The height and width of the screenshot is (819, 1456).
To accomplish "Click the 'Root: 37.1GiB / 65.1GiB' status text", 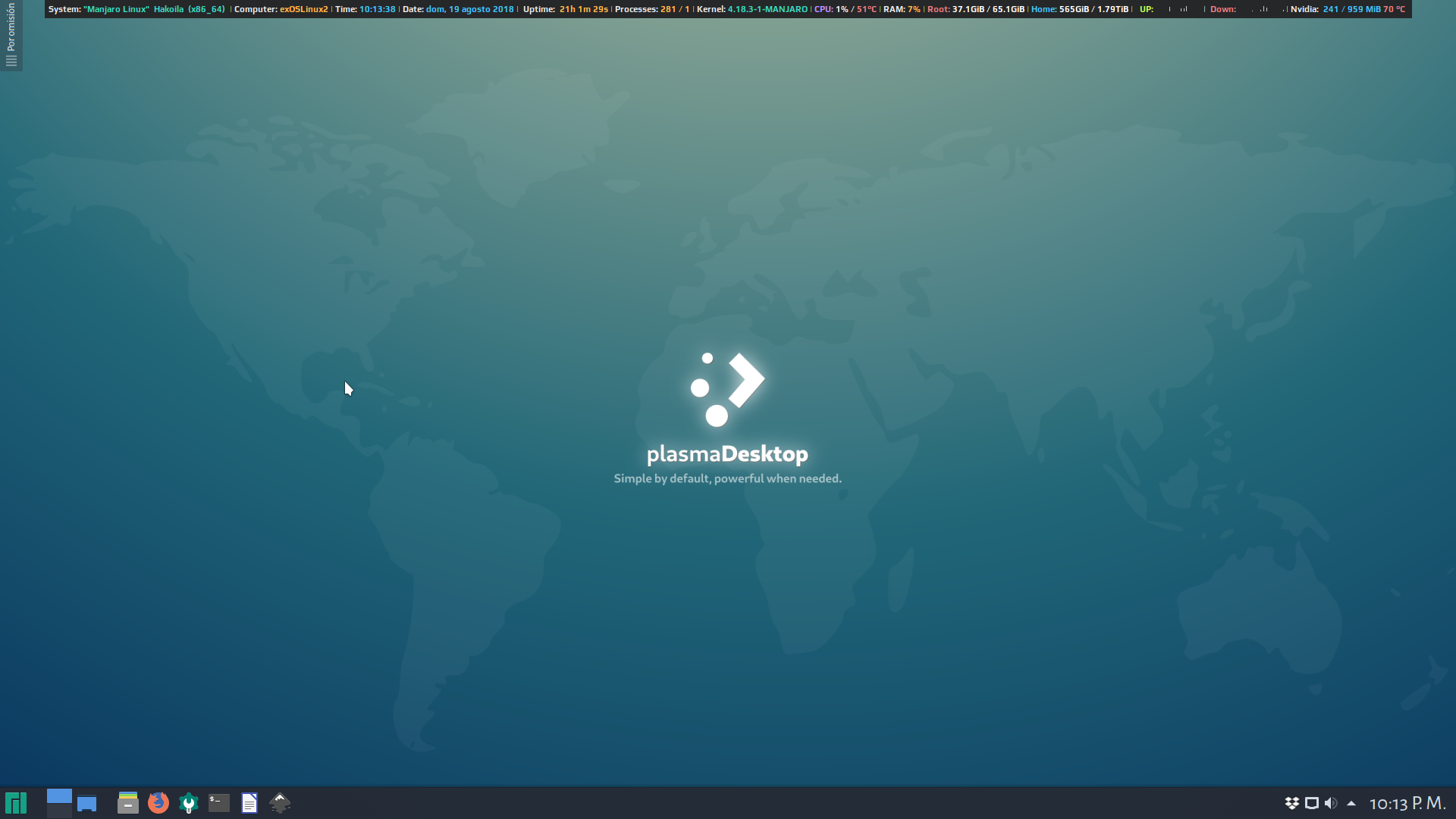I will point(976,9).
